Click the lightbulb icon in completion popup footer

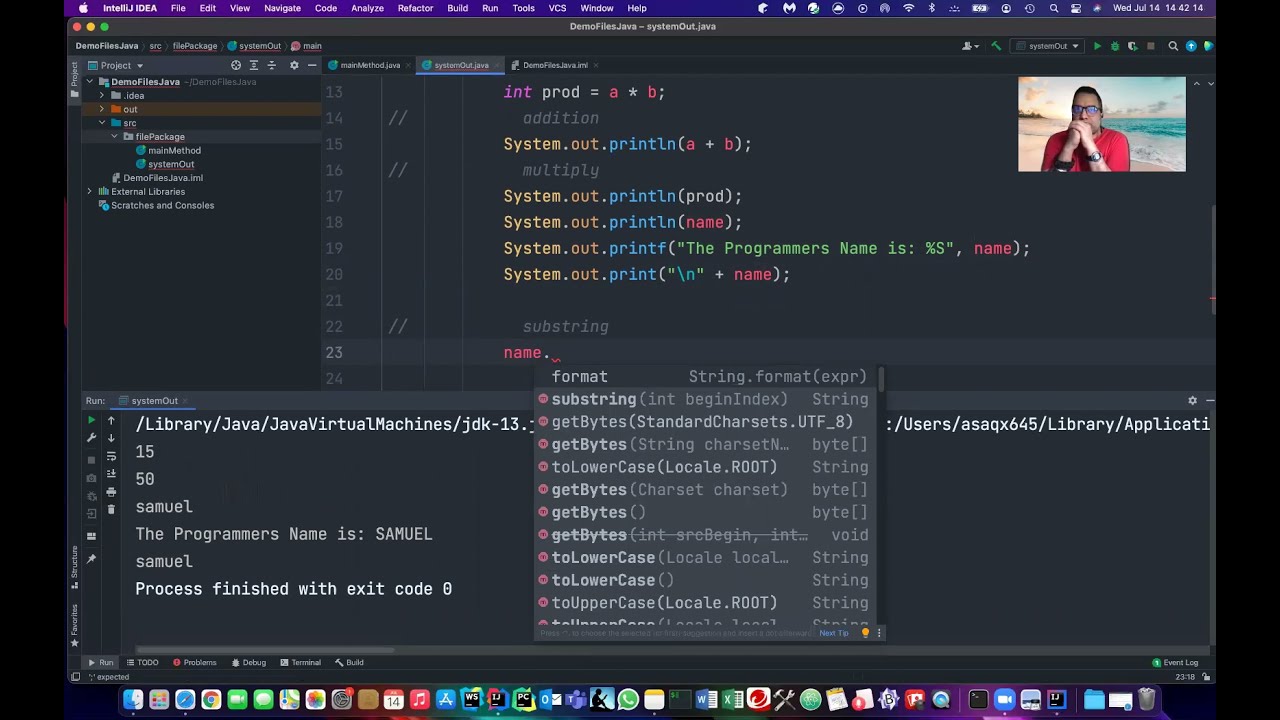click(865, 633)
